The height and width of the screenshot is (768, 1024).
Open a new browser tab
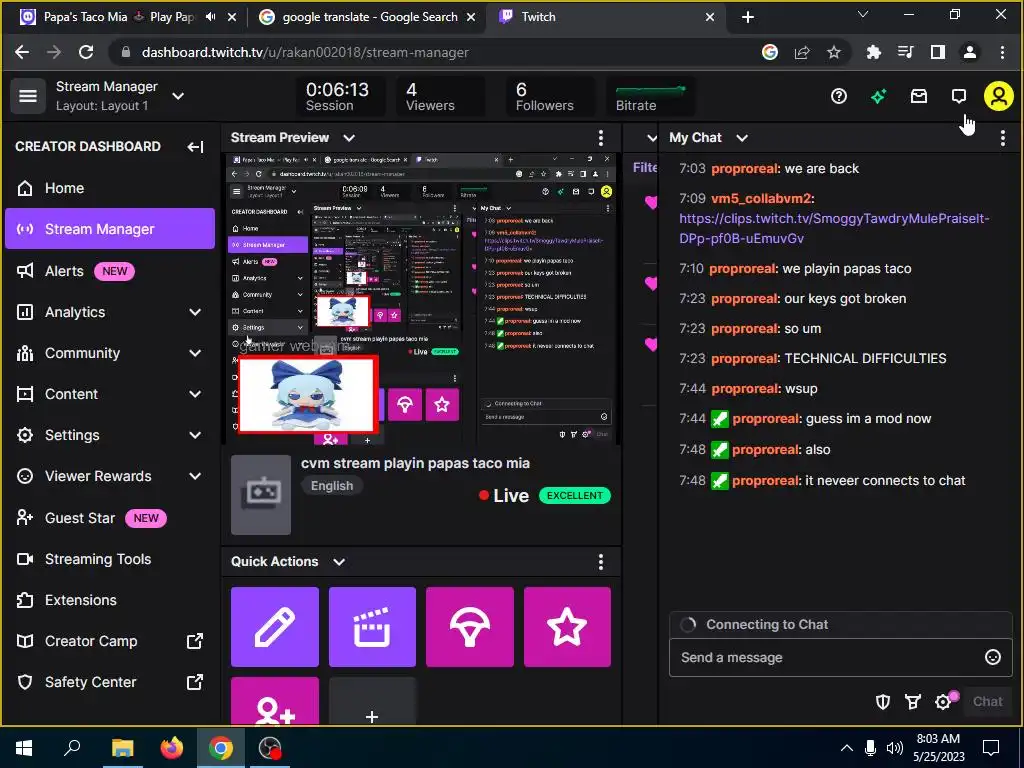click(x=748, y=17)
